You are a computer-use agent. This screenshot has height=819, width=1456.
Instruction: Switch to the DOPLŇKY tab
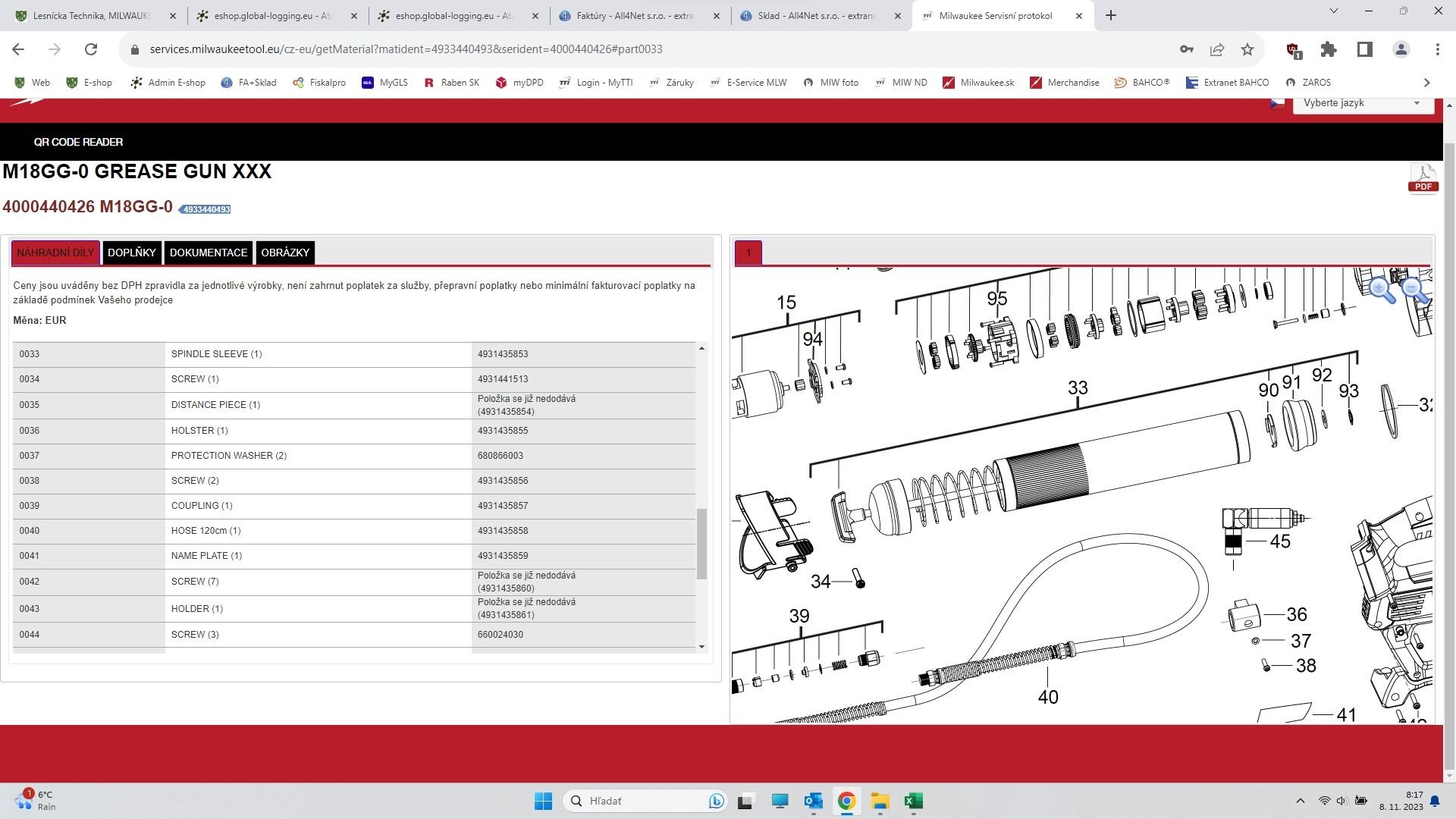click(132, 253)
